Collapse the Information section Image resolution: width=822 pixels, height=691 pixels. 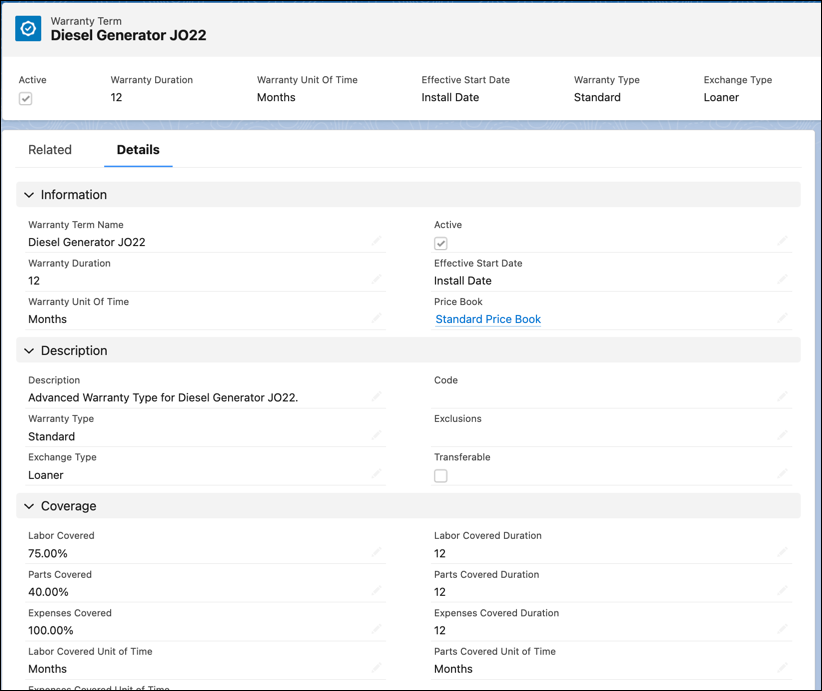[x=29, y=194]
